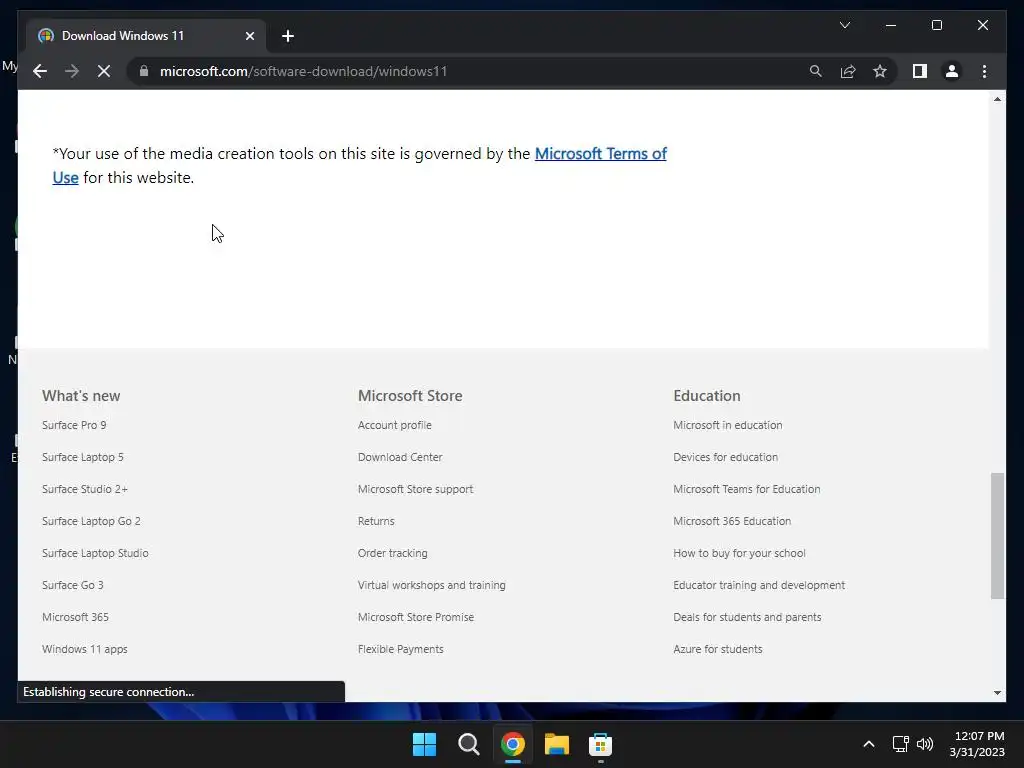The image size is (1024, 768).
Task: Open Deals for students and parents link
Action: click(747, 617)
